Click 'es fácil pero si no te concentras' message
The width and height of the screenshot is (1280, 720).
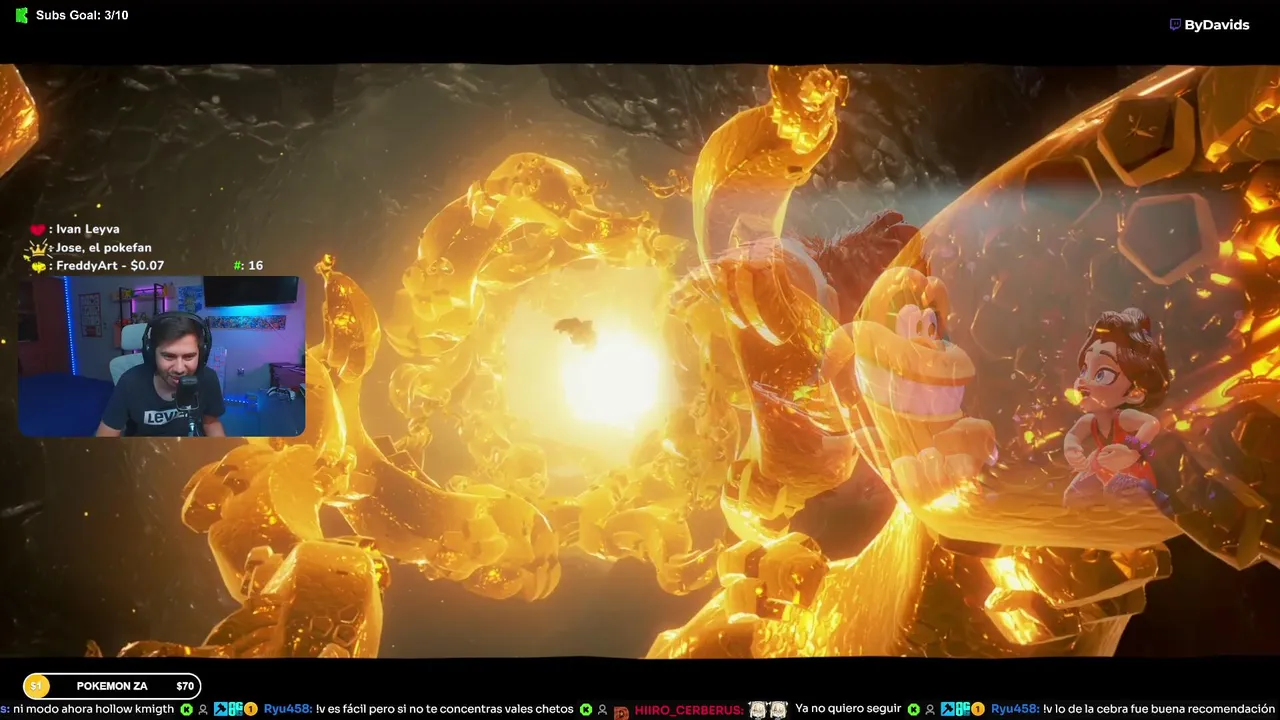pyautogui.click(x=445, y=709)
